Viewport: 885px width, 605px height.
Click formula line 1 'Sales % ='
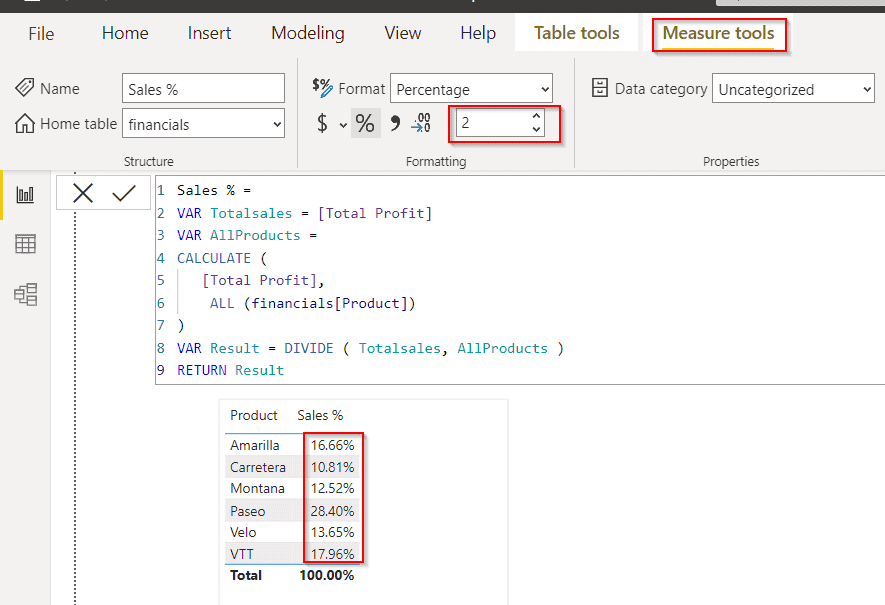(x=214, y=190)
